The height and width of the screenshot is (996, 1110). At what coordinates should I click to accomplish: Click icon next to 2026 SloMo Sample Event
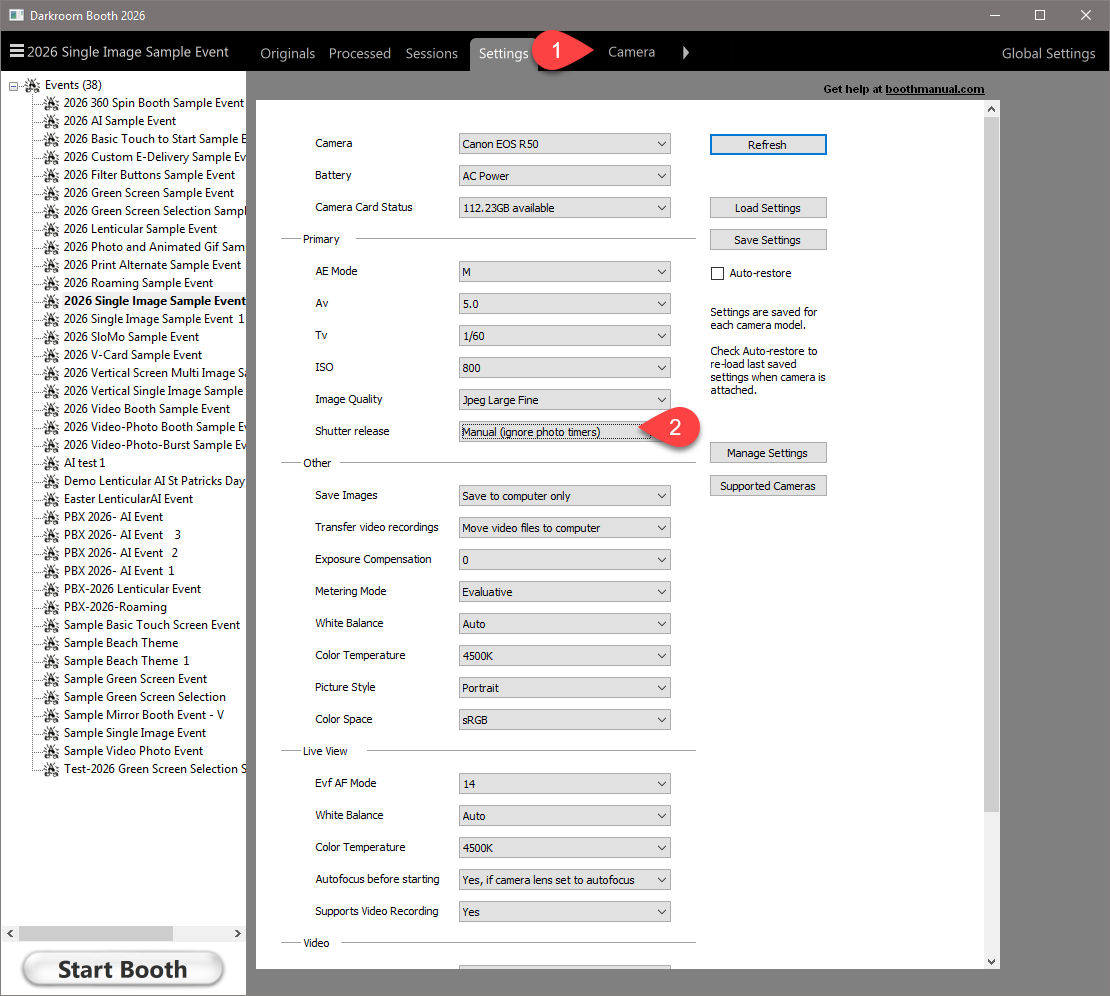(x=52, y=337)
